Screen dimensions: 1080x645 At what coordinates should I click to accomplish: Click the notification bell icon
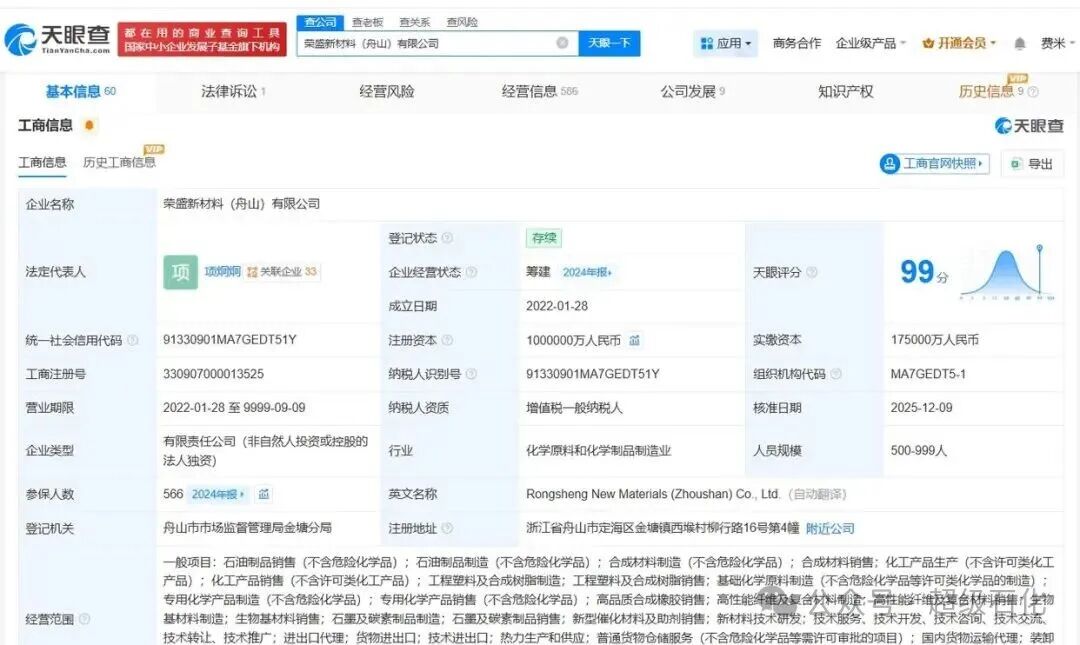(1019, 44)
